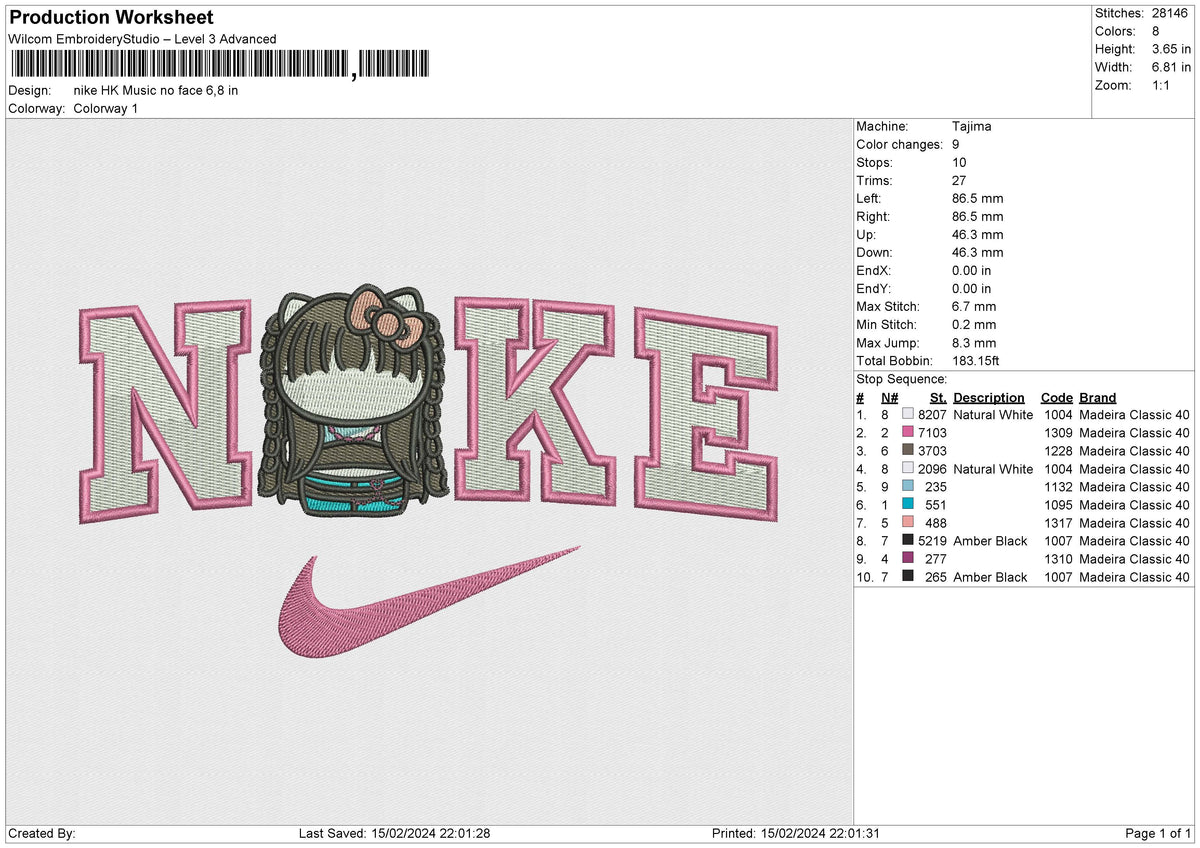Click the Min Stitch value '0.2 mm'
Viewport: 1200px width, 848px height.
coord(974,325)
